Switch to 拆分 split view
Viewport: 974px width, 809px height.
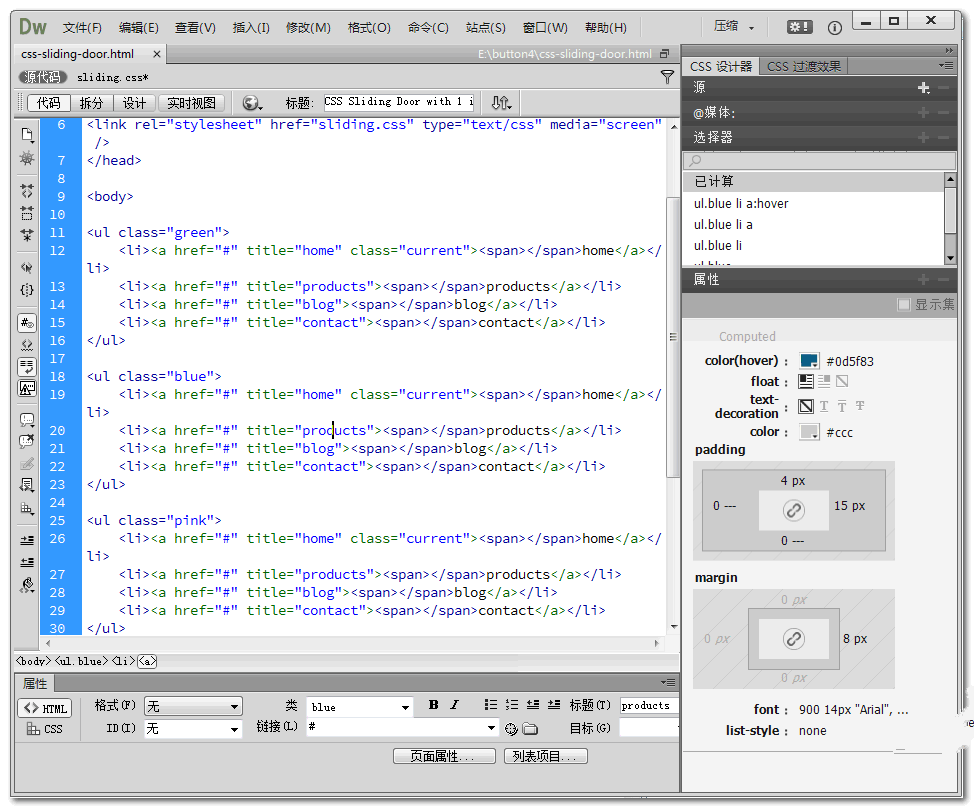(x=91, y=103)
